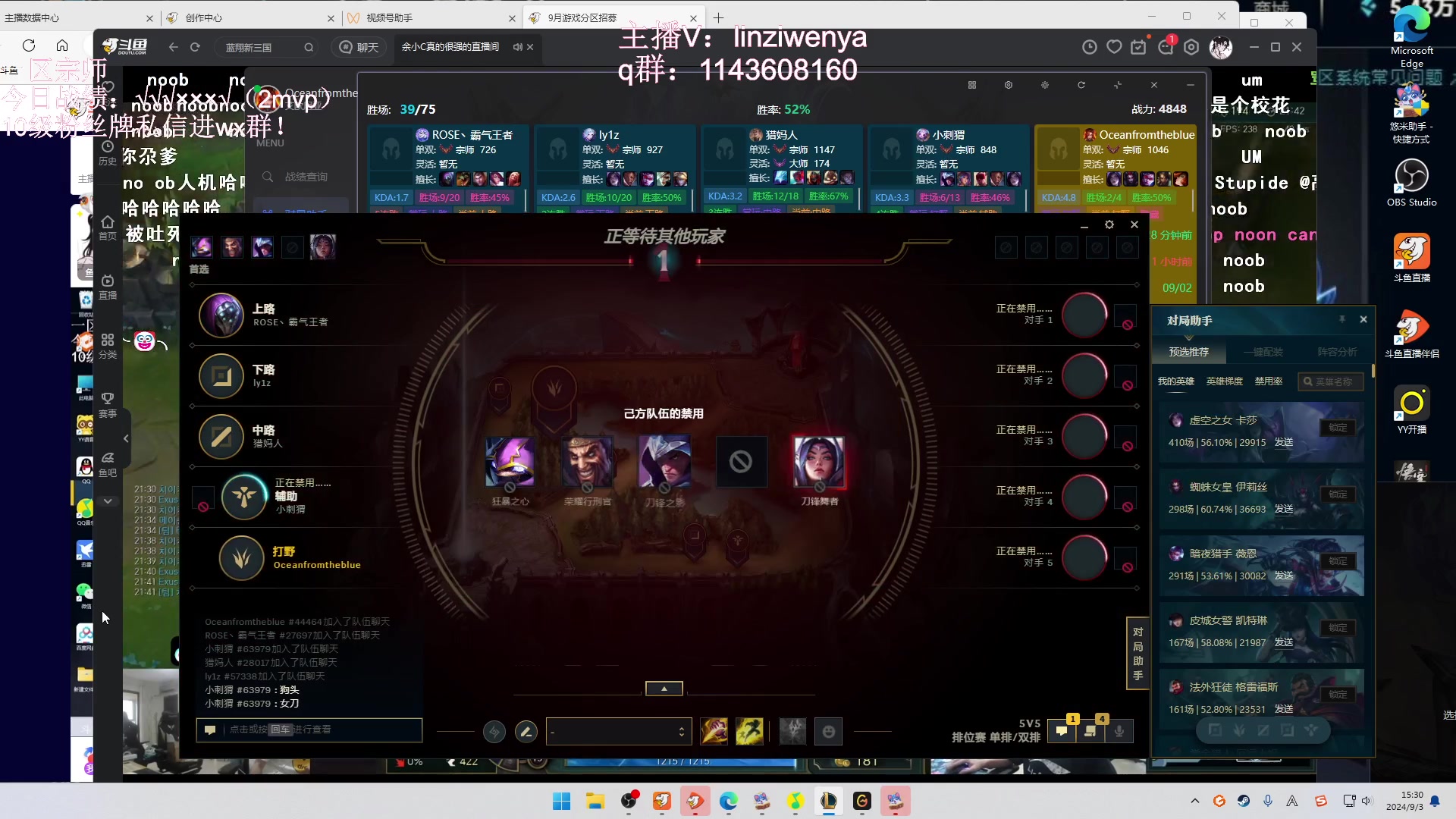
Task: Lock in 蜘蛛女皇 伊莉丝
Action: [x=1338, y=494]
